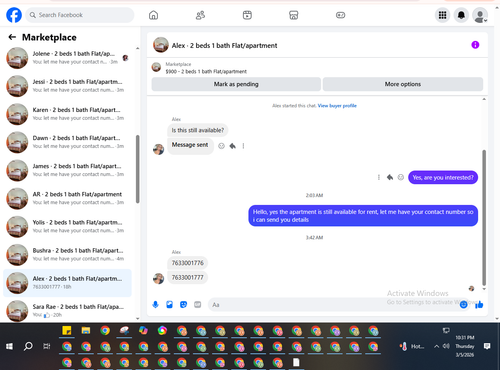Image resolution: width=500 pixels, height=370 pixels.
Task: Click the long 'Hello, yes the apartment' message
Action: 363,216
